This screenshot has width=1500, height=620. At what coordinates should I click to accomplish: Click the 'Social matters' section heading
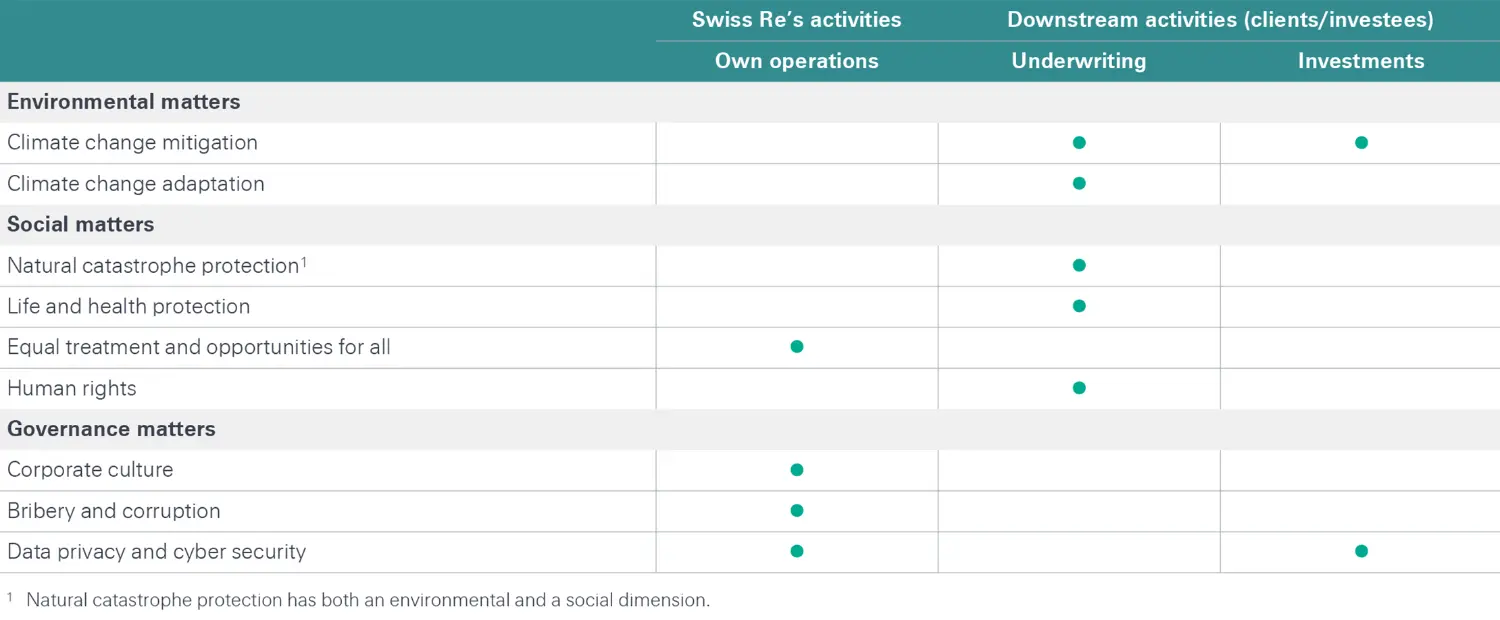[81, 224]
